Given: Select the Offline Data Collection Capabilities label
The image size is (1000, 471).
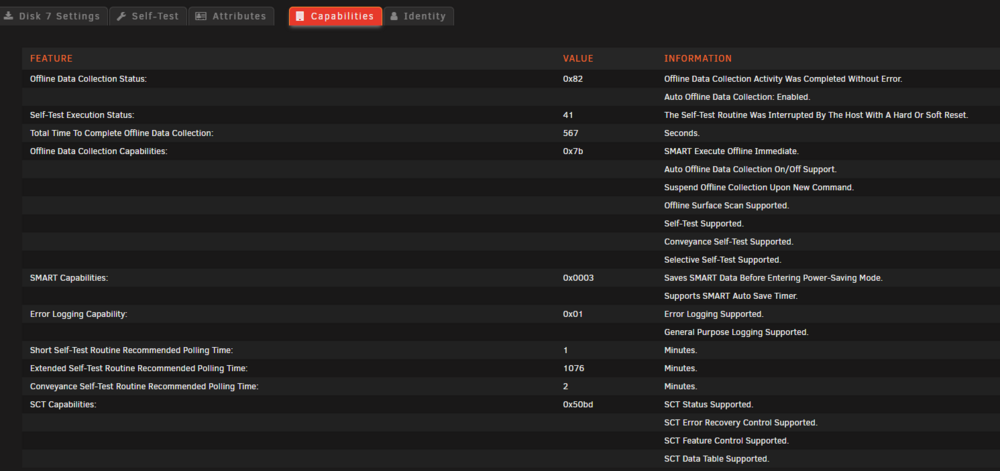Looking at the screenshot, I should click(99, 151).
